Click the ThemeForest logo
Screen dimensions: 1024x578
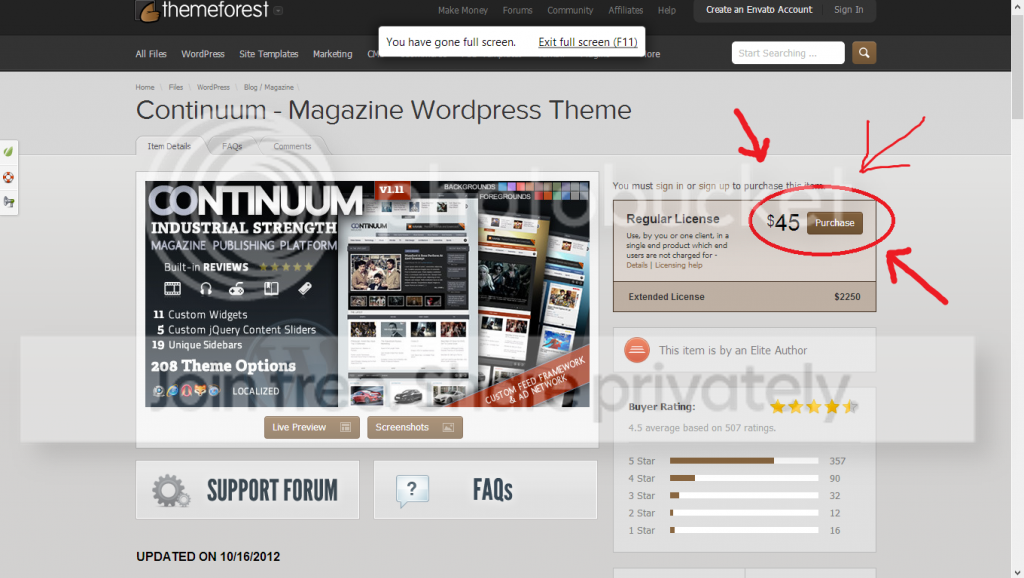202,10
